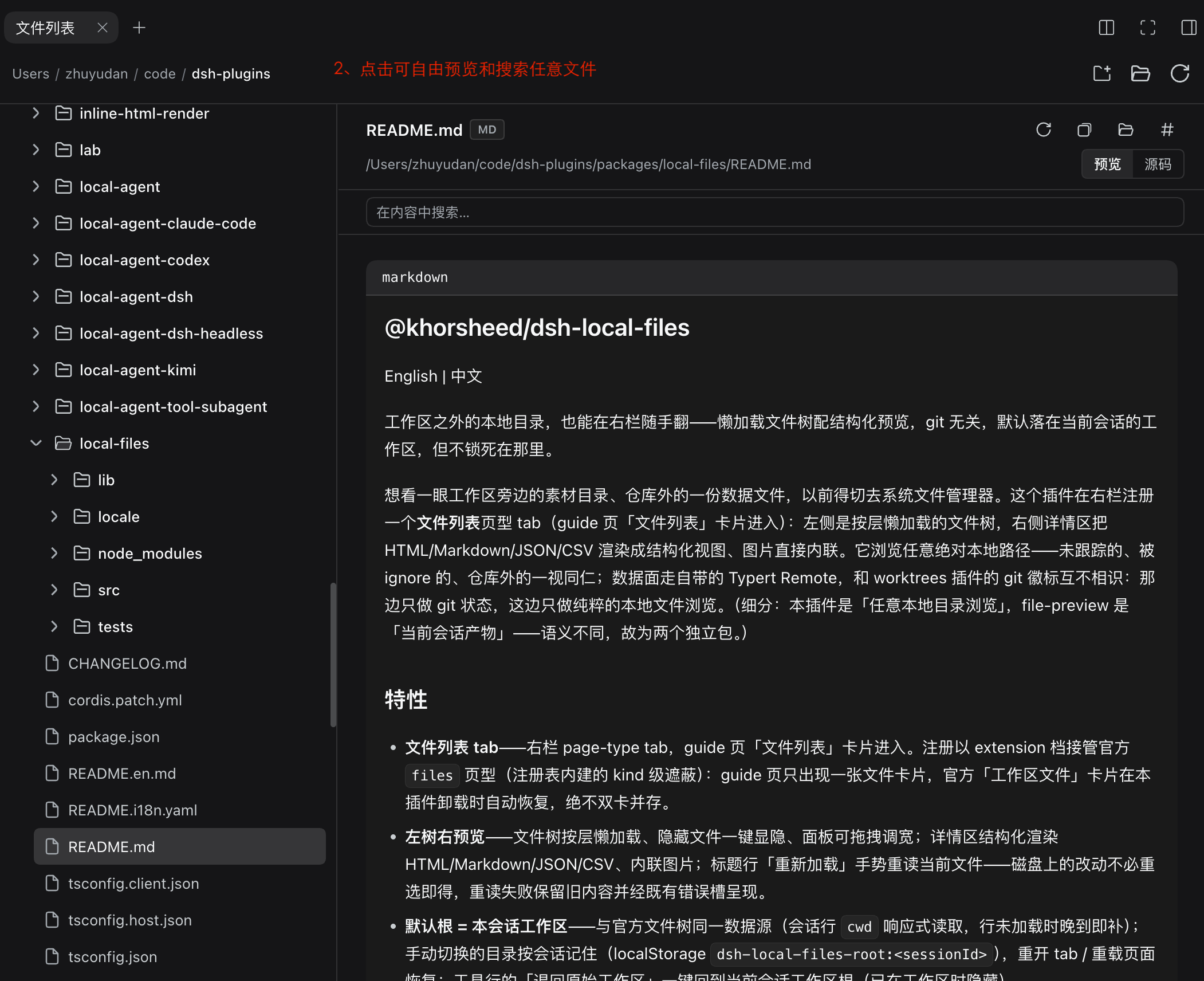
Task: Click the MD file type badge
Action: (x=487, y=130)
